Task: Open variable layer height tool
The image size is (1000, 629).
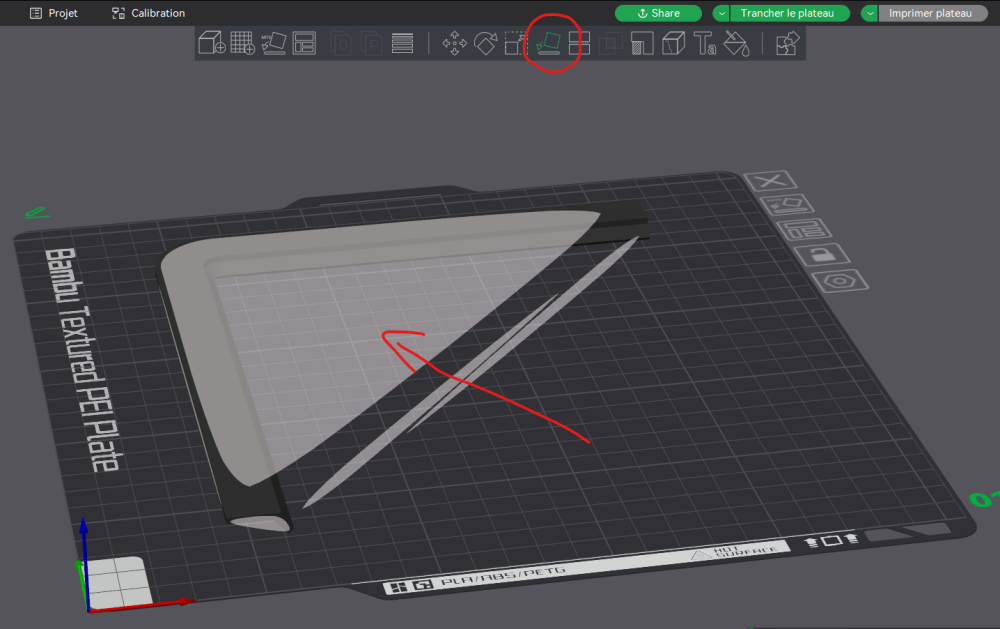Action: (402, 43)
